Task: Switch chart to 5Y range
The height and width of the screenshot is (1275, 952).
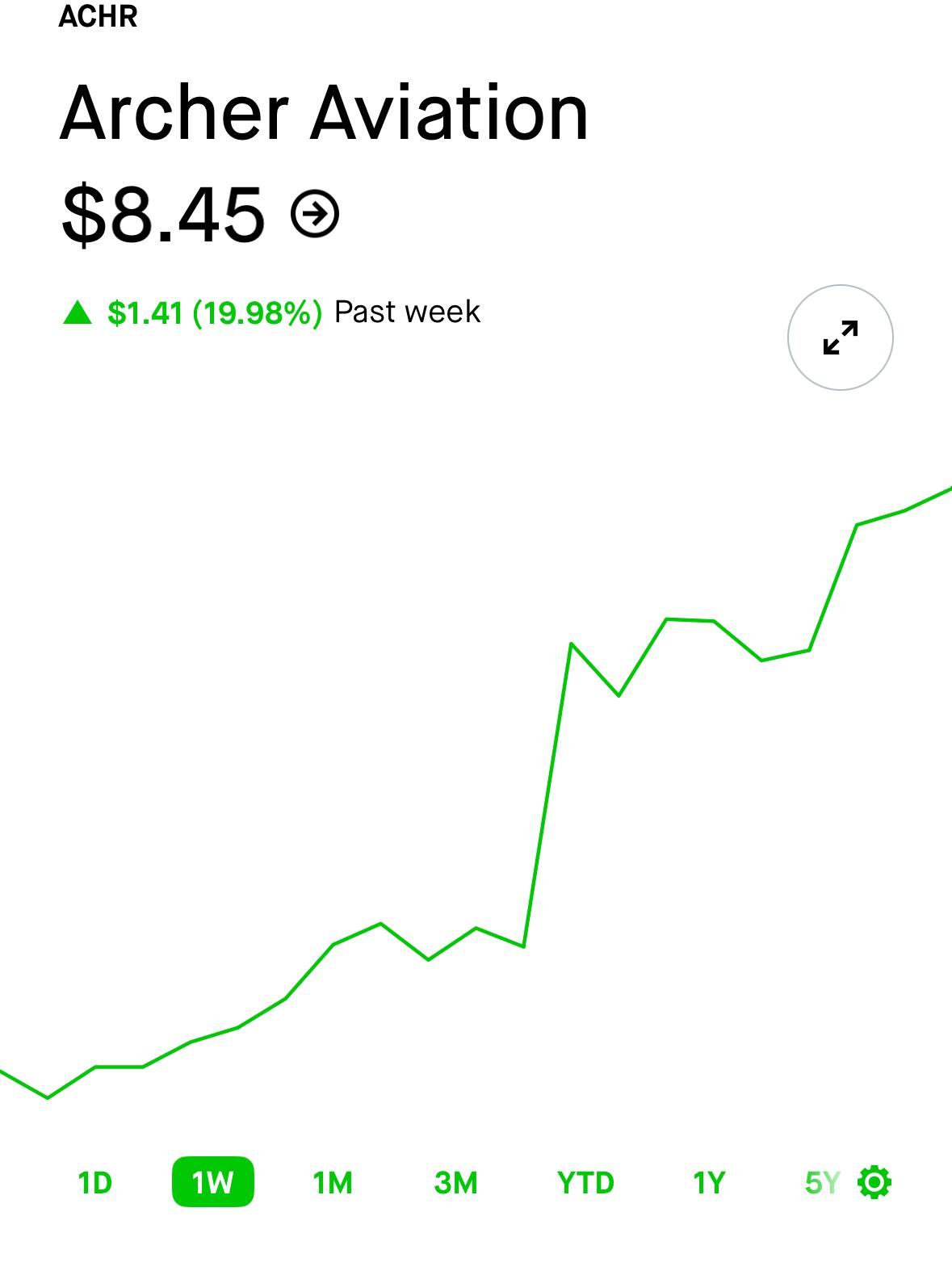Action: pyautogui.click(x=823, y=1183)
